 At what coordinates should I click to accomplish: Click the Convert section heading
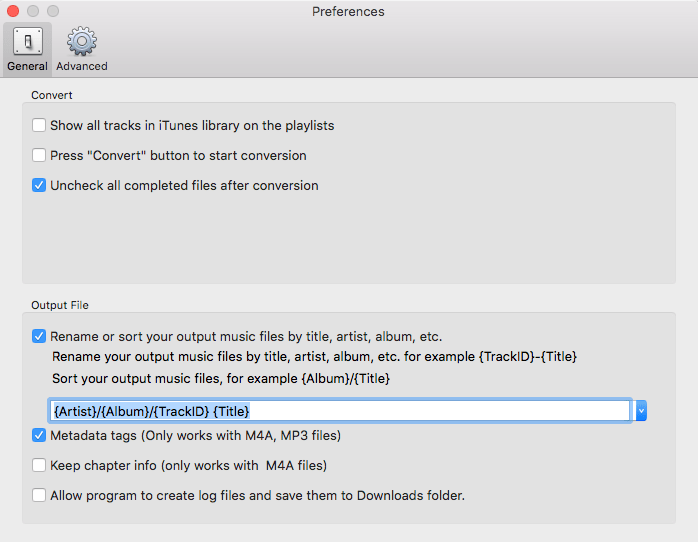(52, 95)
